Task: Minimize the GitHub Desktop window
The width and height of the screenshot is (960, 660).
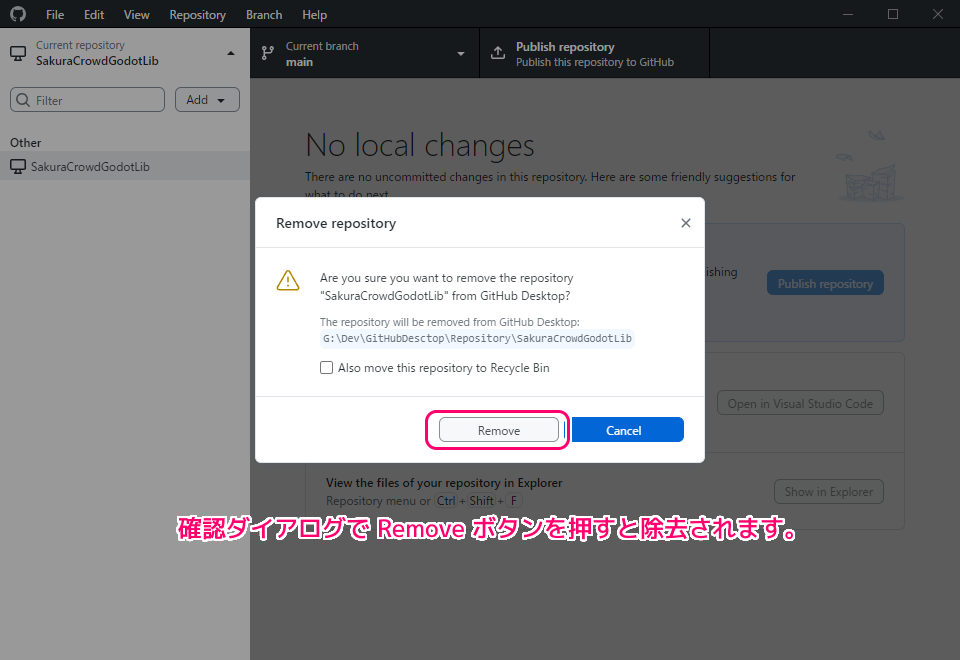Action: (x=848, y=14)
